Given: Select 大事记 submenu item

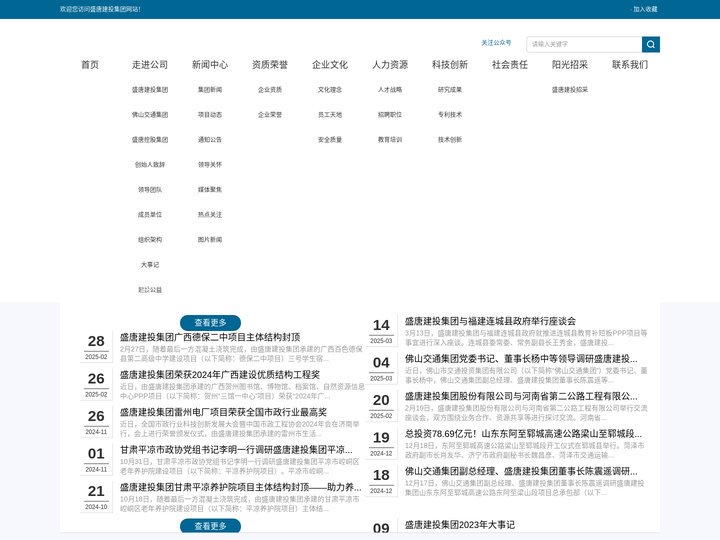Looking at the screenshot, I should 150,264.
